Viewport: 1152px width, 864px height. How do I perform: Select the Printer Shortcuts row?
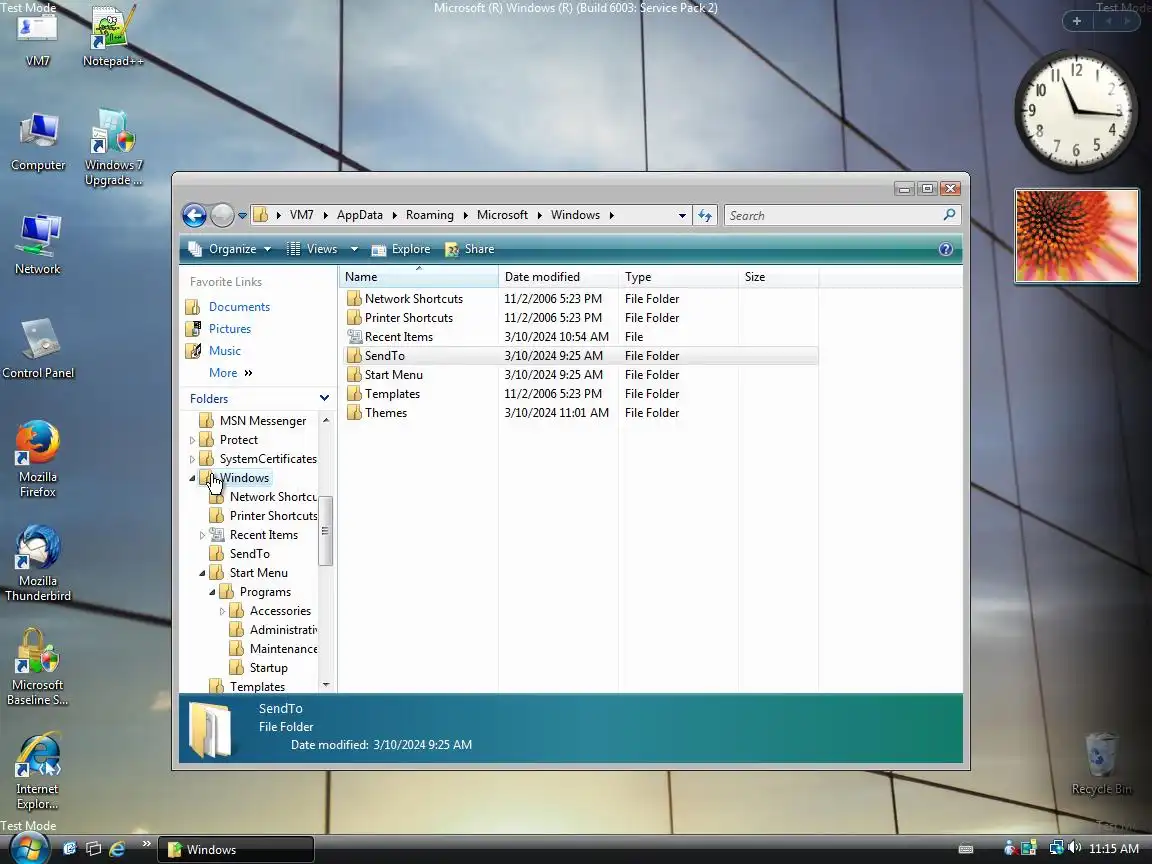coord(580,317)
